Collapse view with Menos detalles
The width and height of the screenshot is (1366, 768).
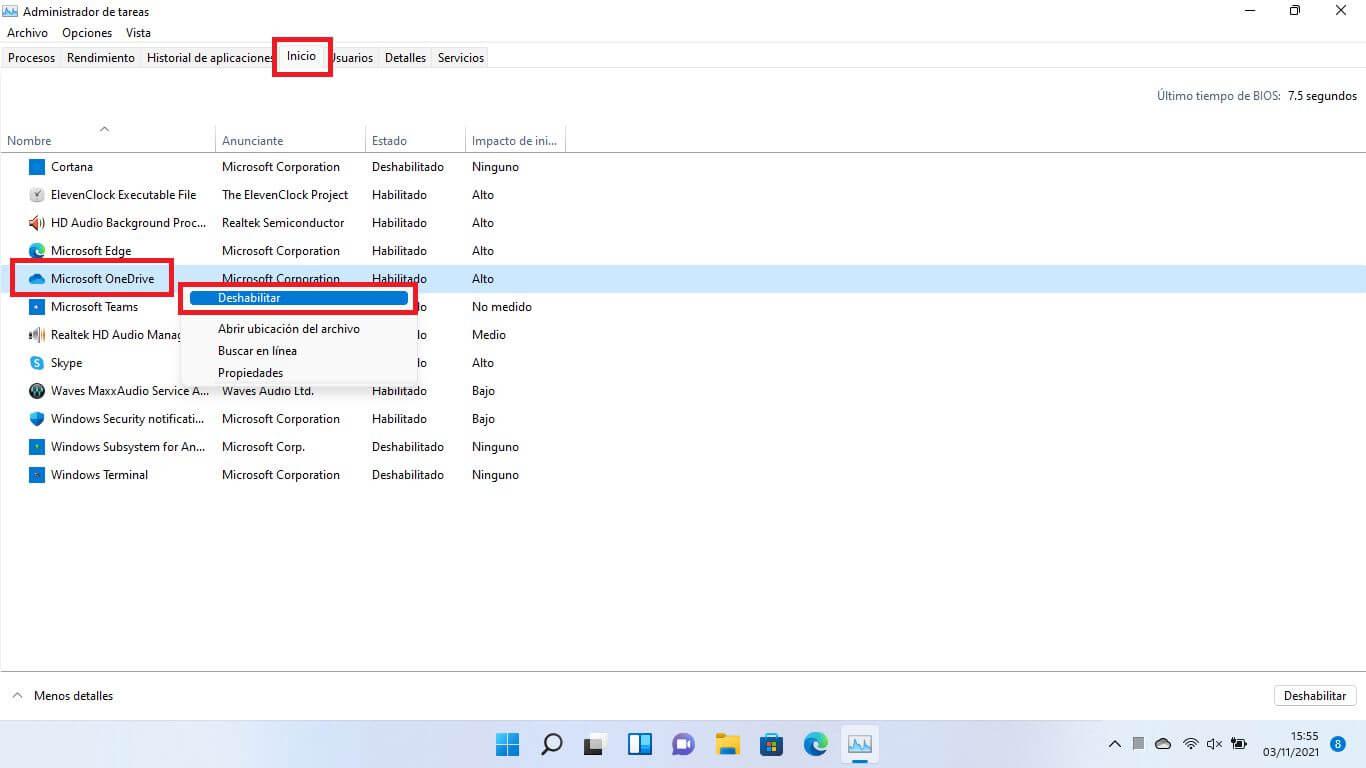[62, 696]
